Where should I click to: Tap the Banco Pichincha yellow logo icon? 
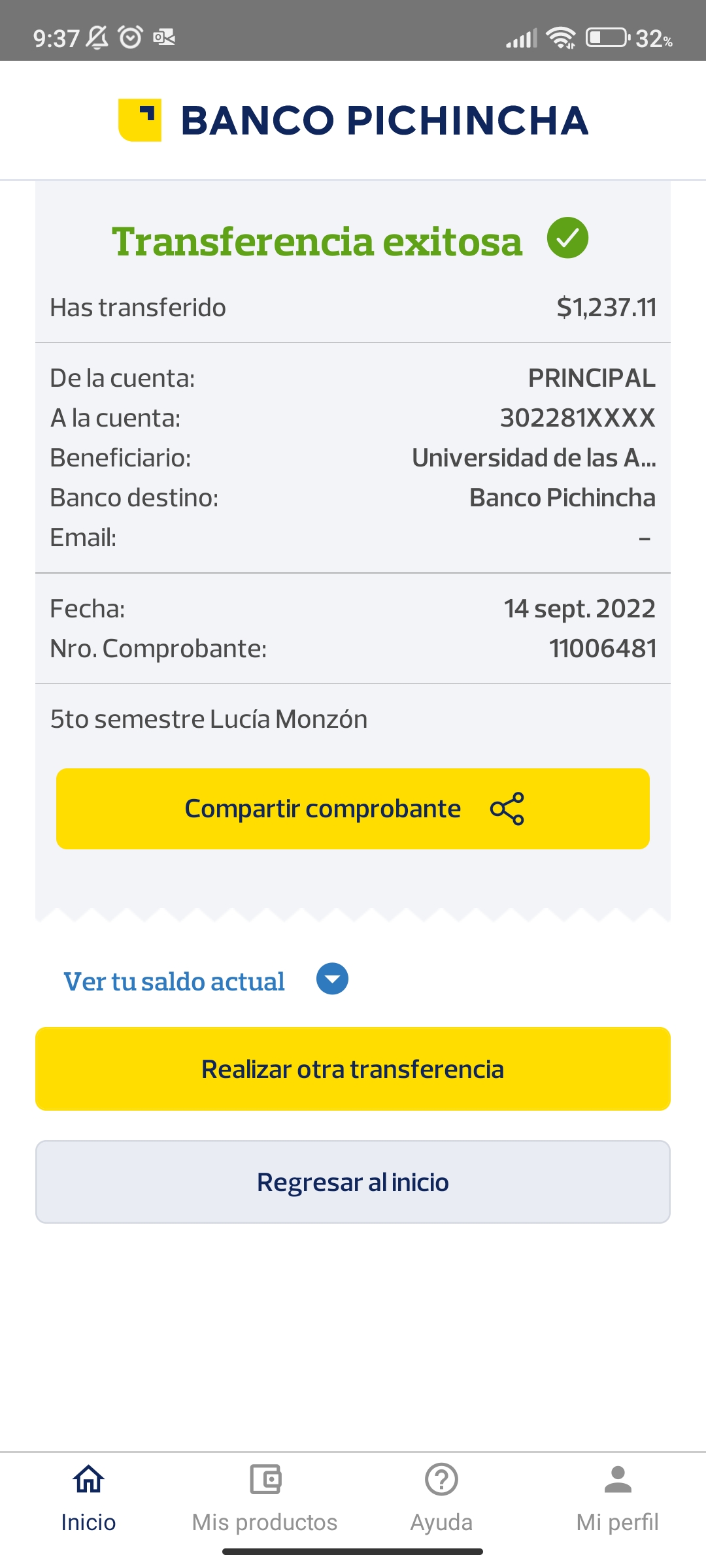140,120
